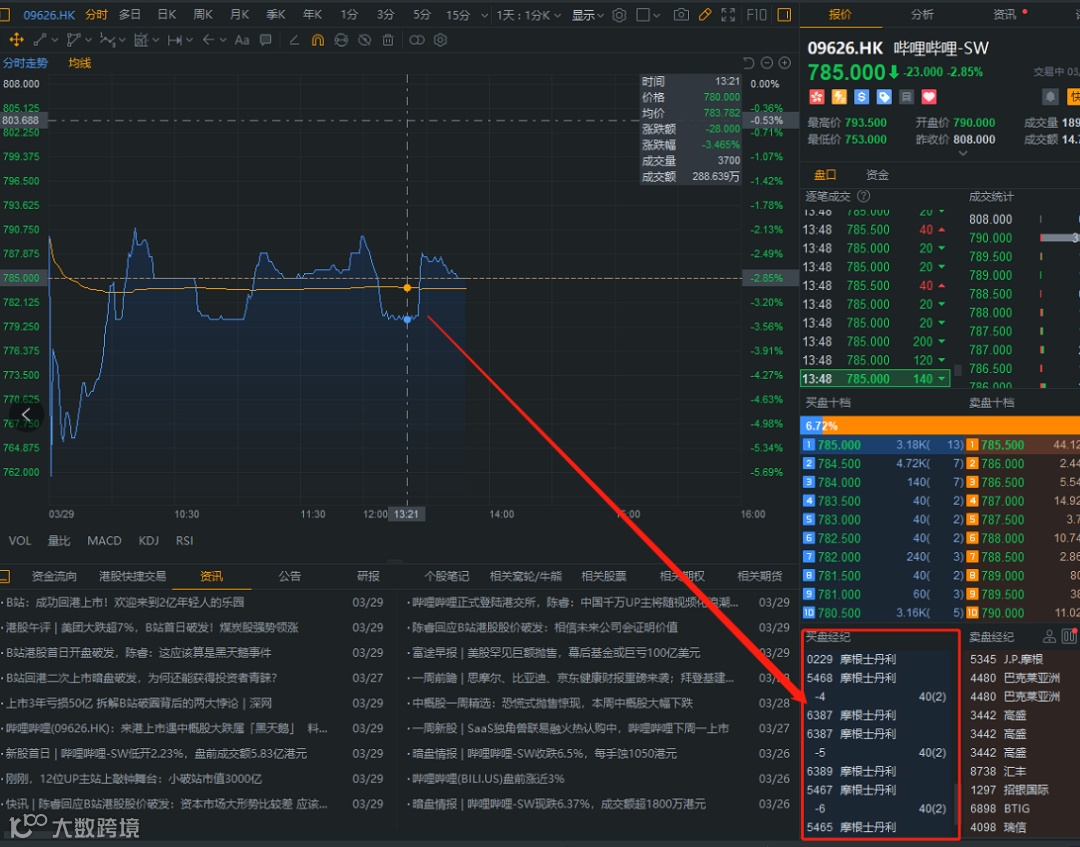Click the 09626.HK ticker in toolbar

49,15
